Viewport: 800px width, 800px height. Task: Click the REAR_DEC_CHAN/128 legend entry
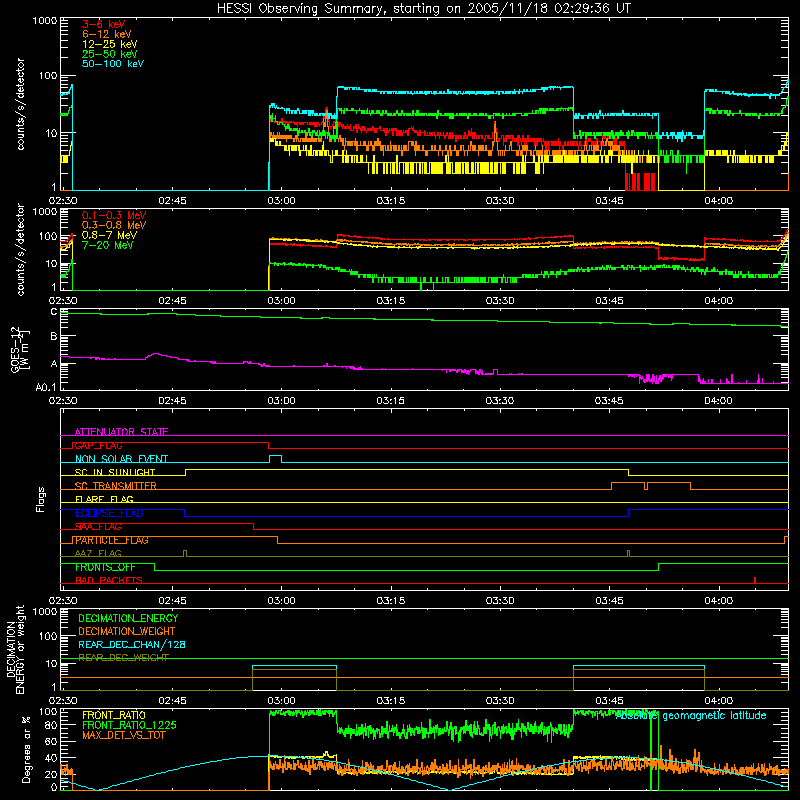coord(132,644)
